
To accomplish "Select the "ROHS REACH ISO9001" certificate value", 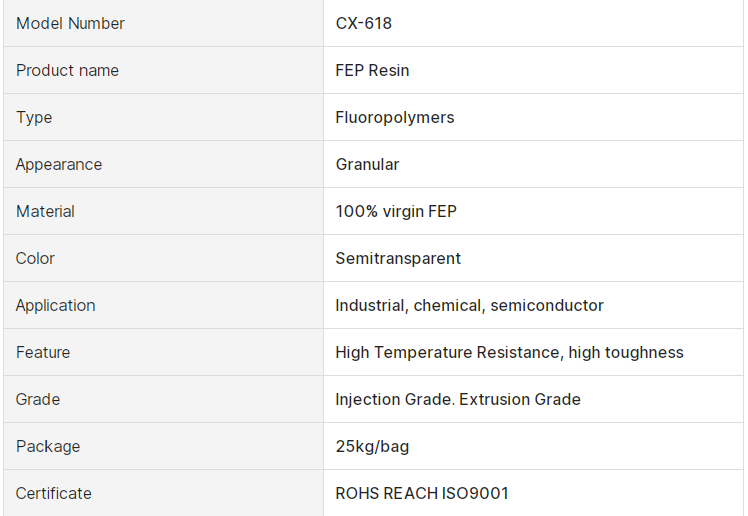I will click(422, 493).
